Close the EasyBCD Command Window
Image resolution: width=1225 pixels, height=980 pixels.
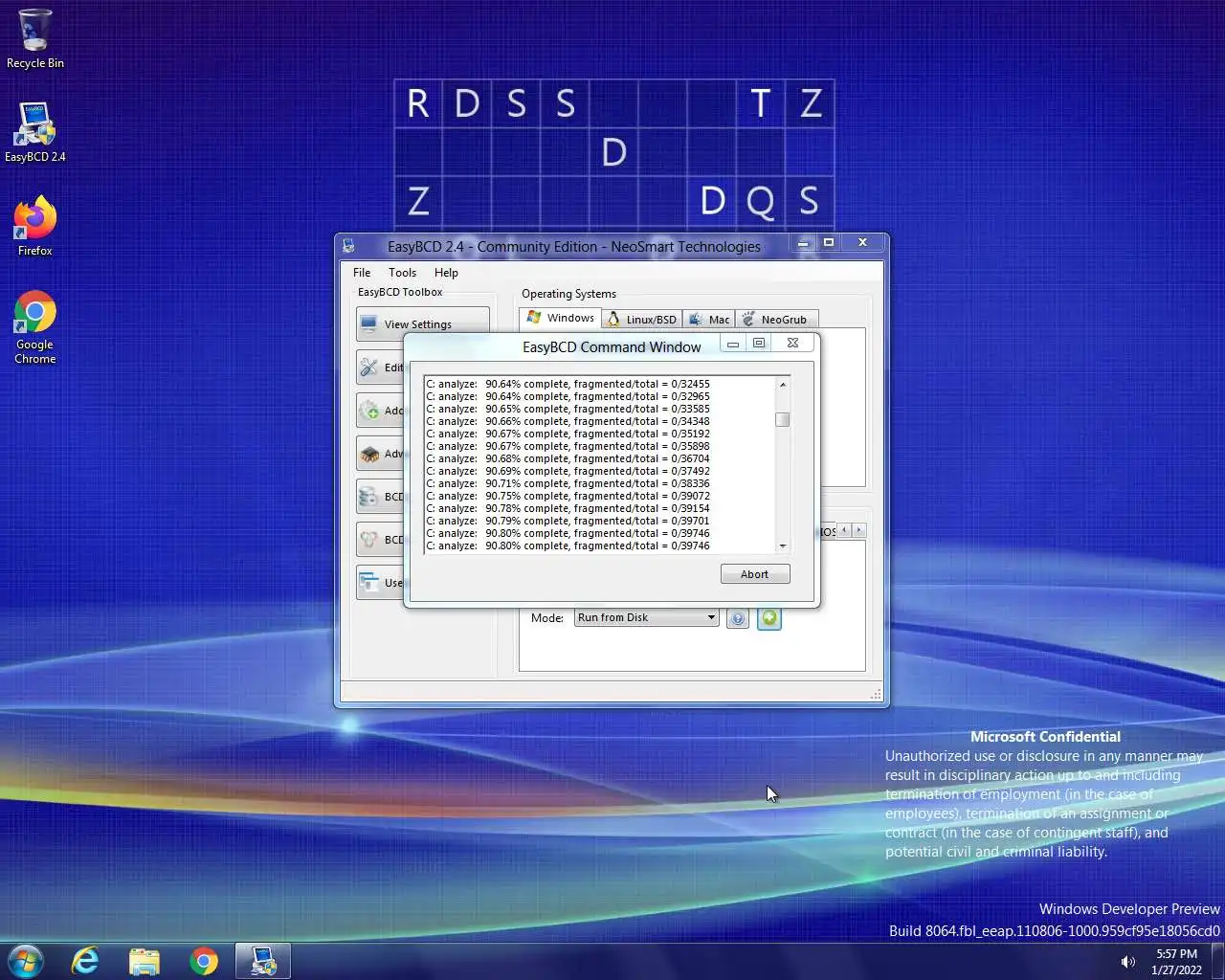pyautogui.click(x=792, y=343)
